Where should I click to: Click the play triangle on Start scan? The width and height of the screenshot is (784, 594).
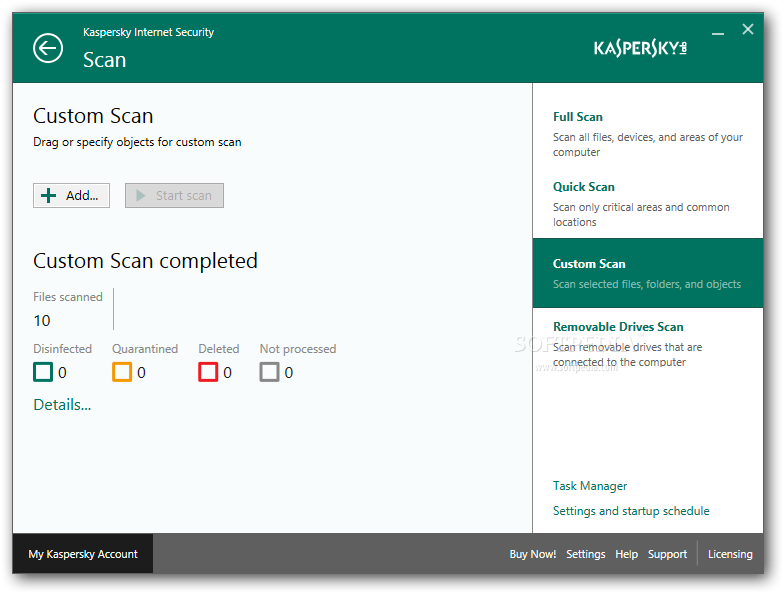pos(141,196)
